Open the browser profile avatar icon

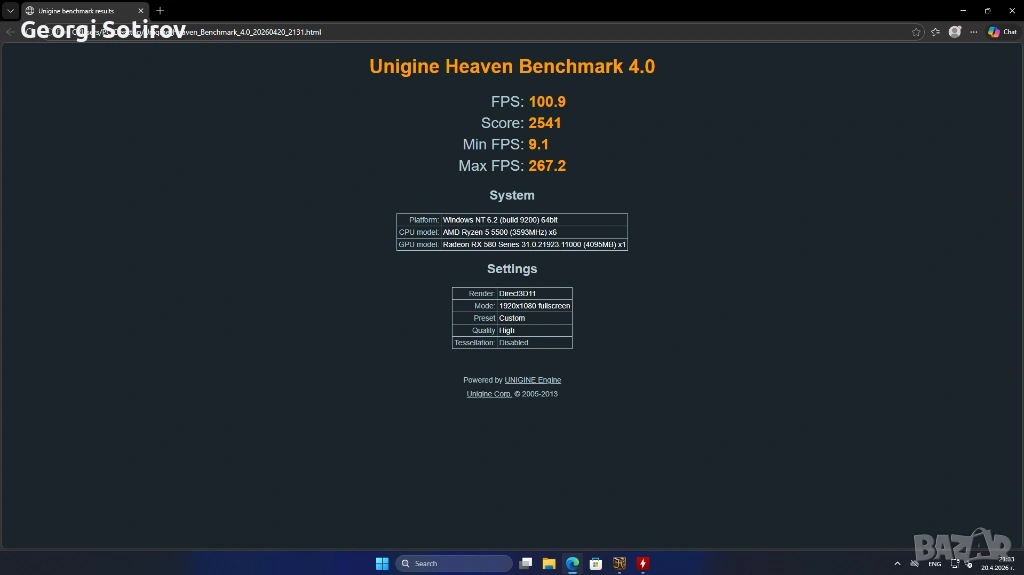point(954,32)
